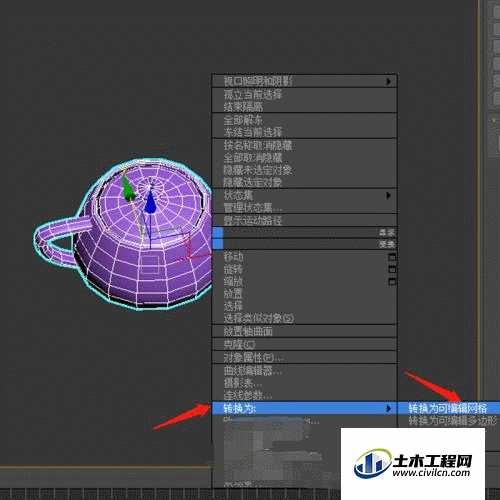Choose 放置轴曲面 entry

[x=304, y=331]
